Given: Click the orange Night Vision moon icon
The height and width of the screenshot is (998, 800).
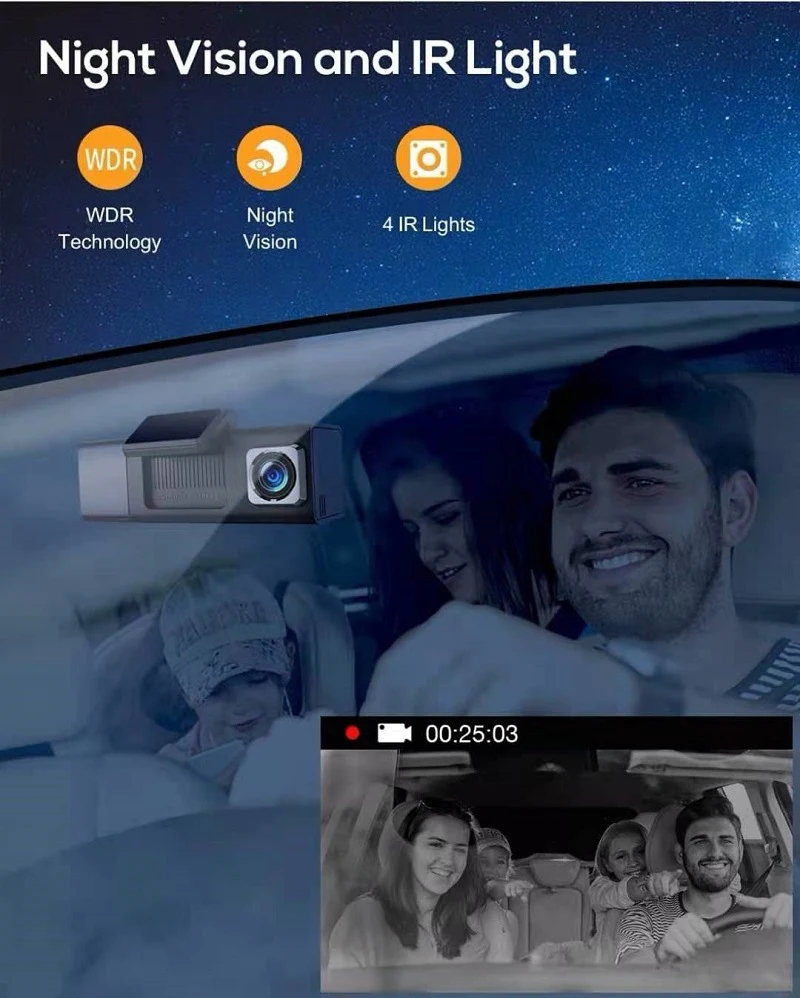Looking at the screenshot, I should [x=269, y=158].
